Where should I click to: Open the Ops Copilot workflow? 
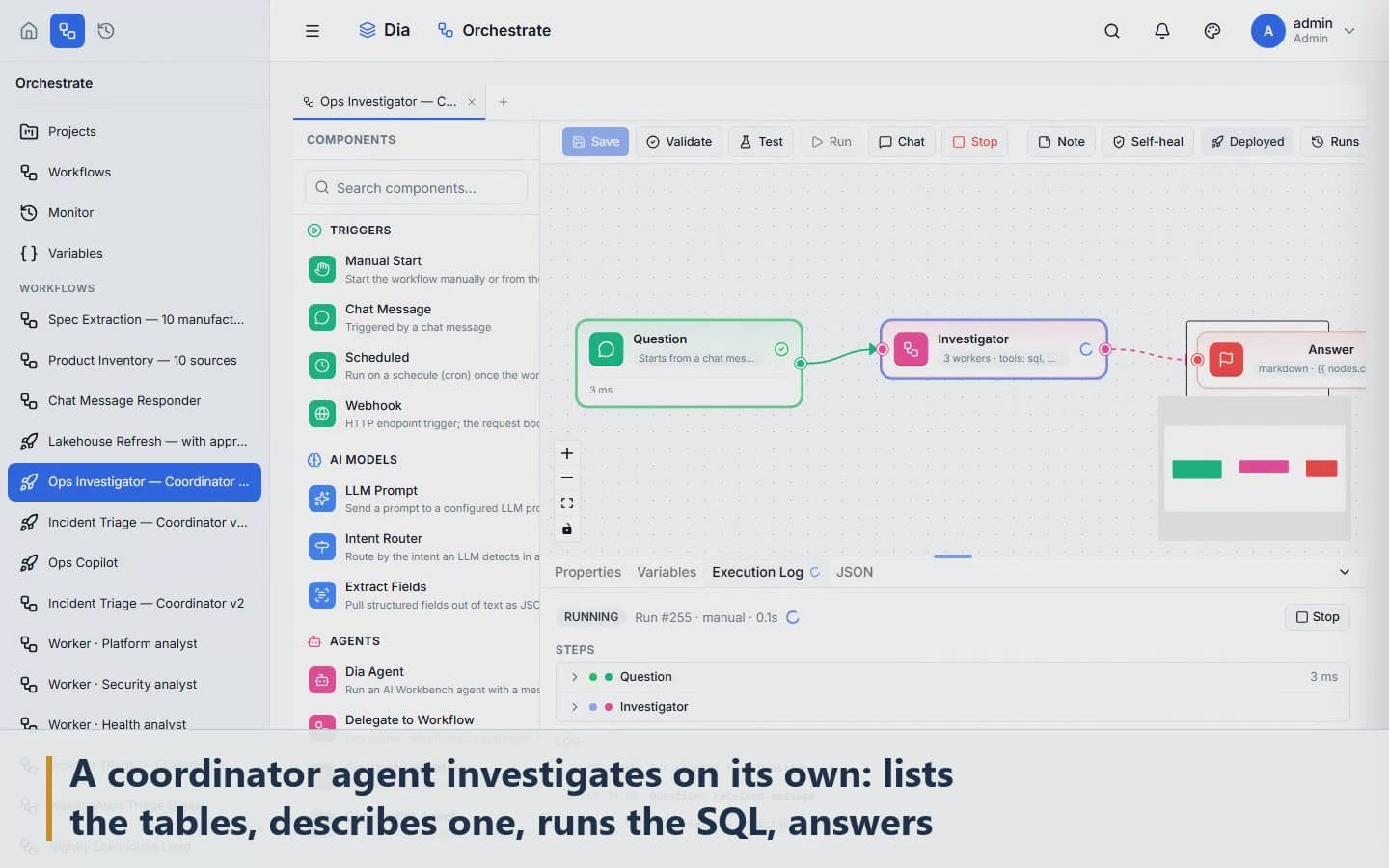(x=134, y=562)
